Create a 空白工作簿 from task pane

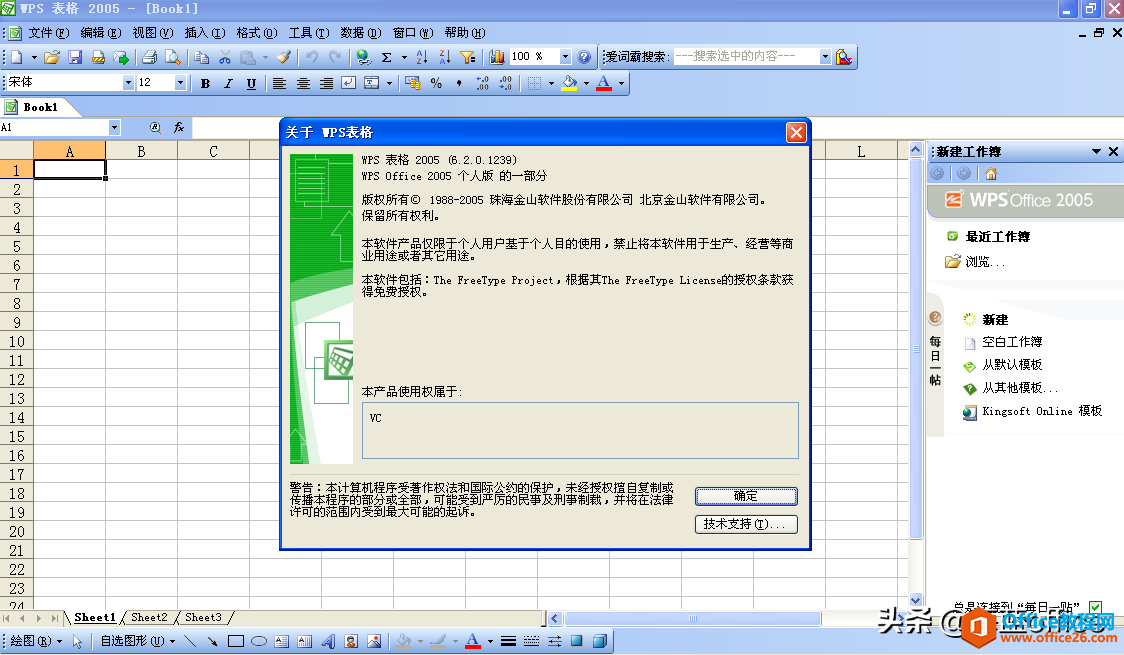pos(1012,343)
